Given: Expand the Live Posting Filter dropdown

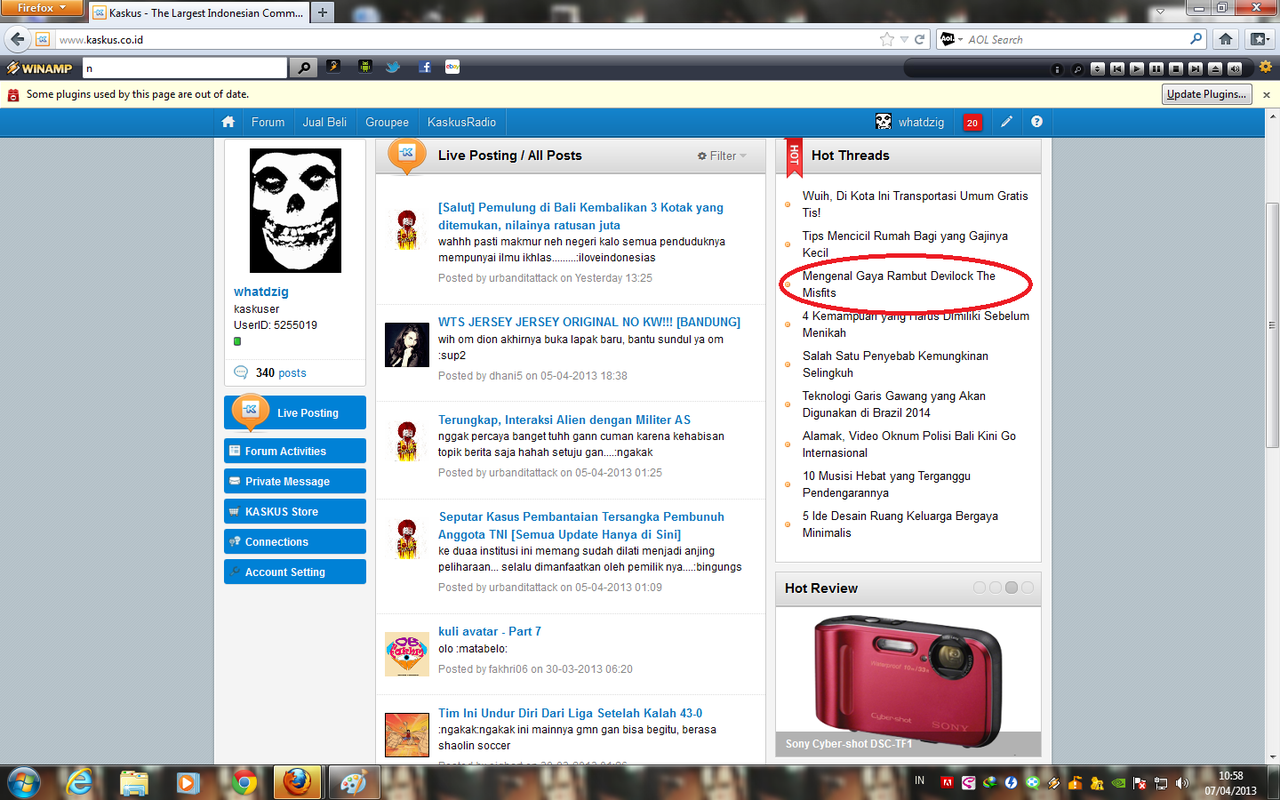Looking at the screenshot, I should pos(722,156).
